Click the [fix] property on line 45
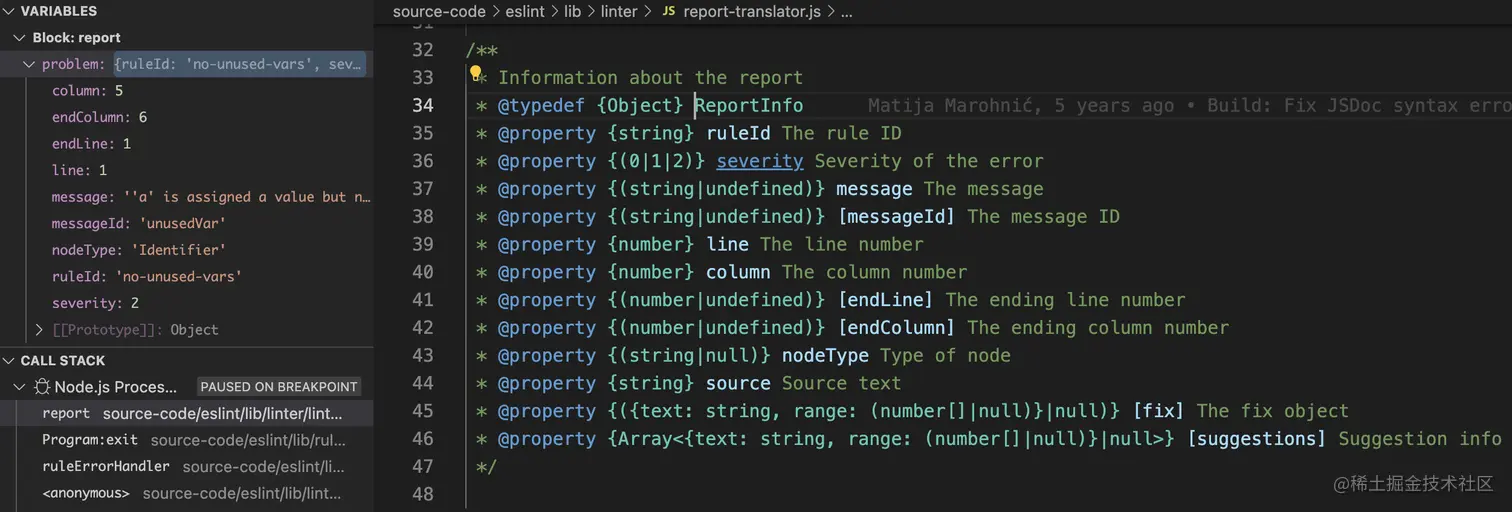1512x512 pixels. coord(1159,411)
